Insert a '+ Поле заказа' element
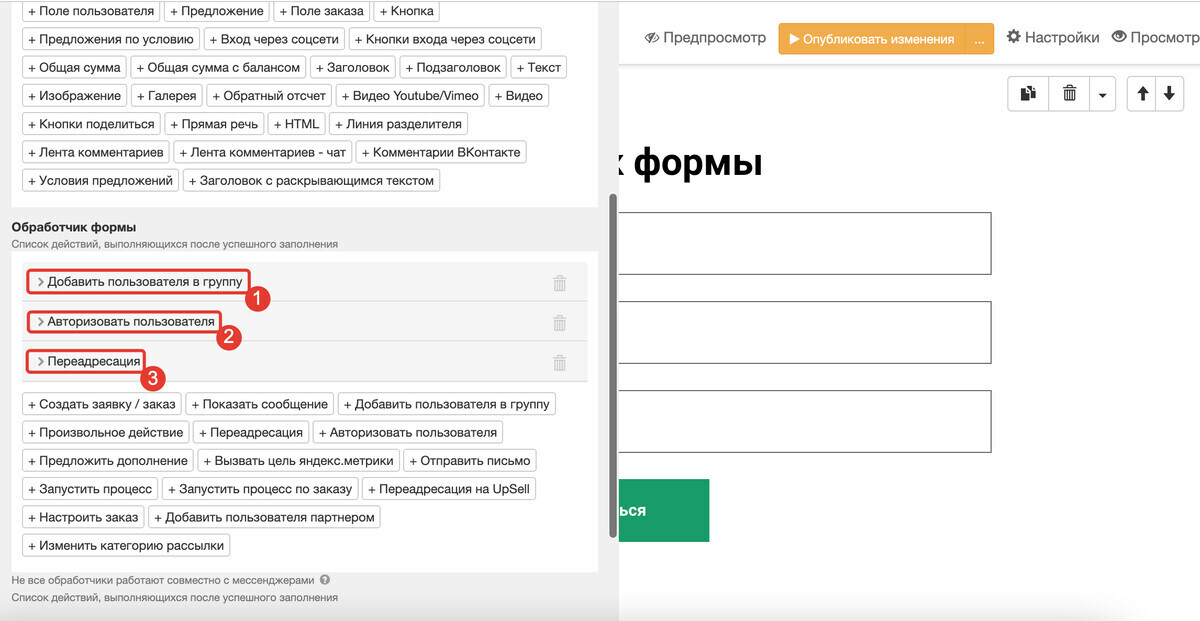The height and width of the screenshot is (621, 1200). pos(321,11)
